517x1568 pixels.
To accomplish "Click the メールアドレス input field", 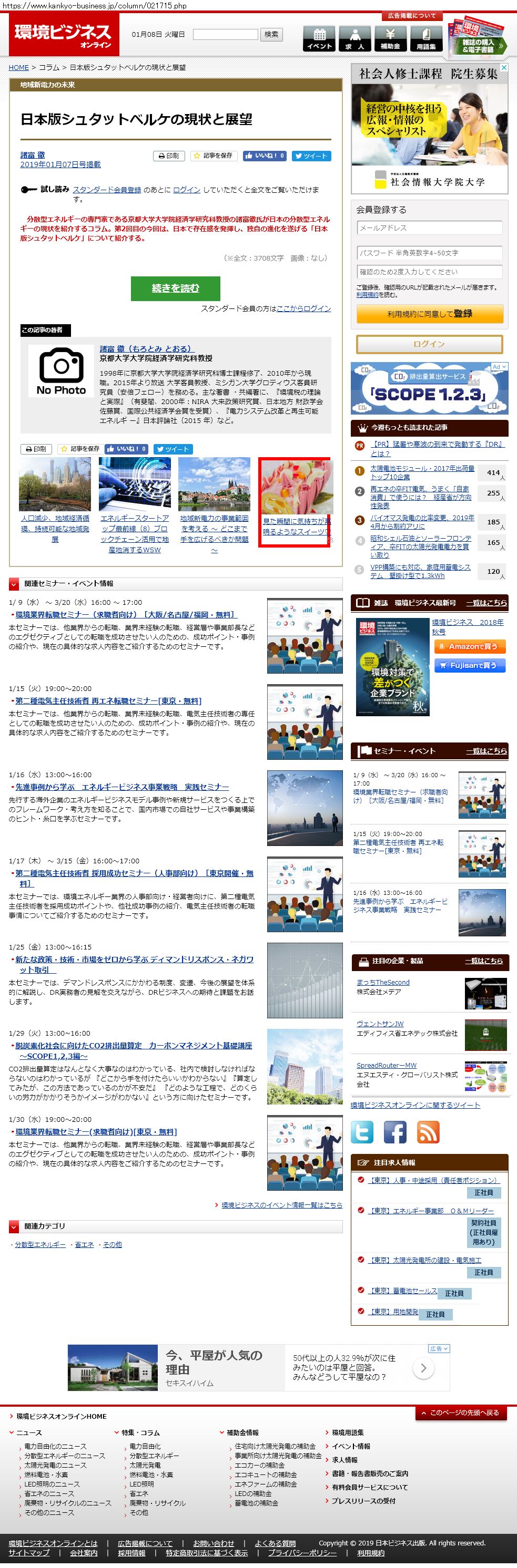I will tap(429, 228).
